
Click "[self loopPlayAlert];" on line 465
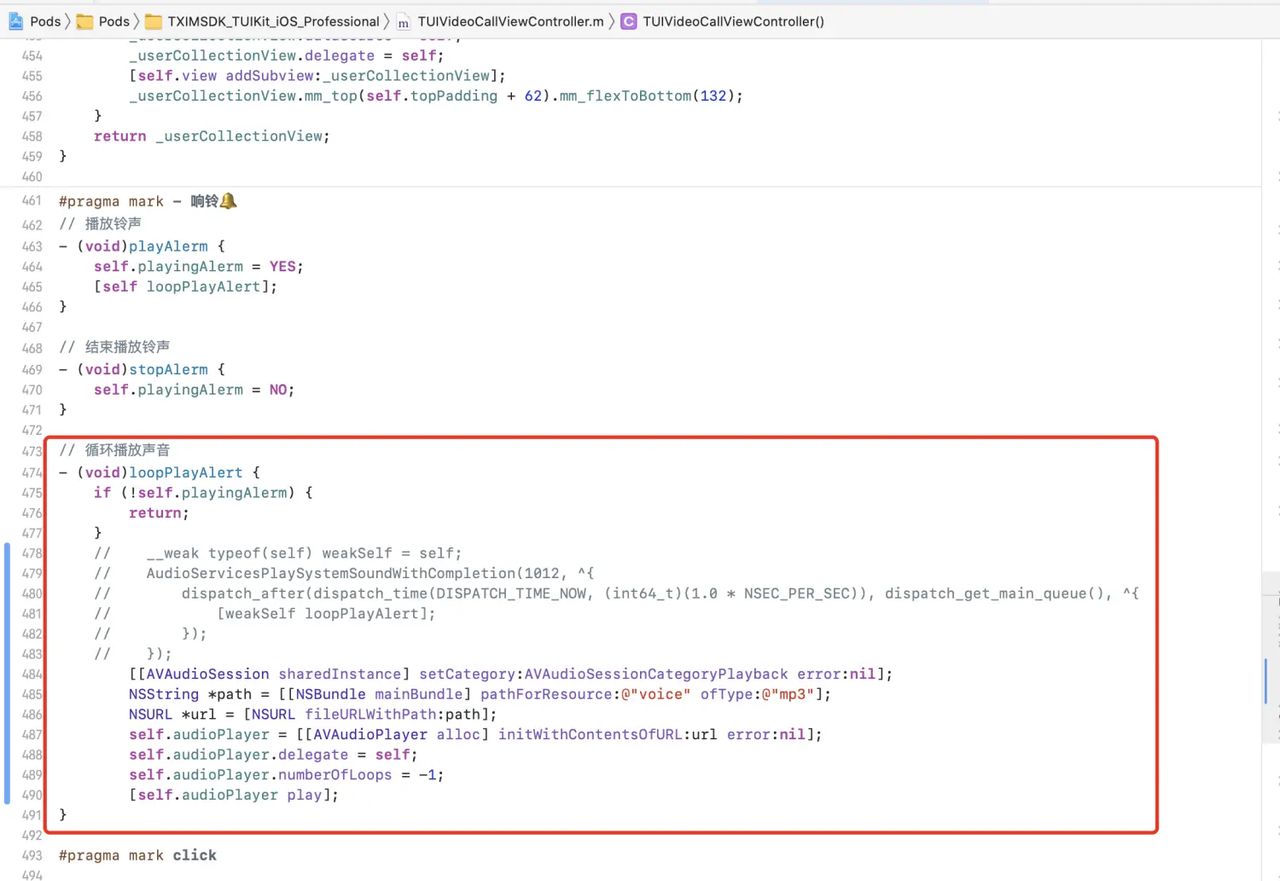tap(186, 287)
